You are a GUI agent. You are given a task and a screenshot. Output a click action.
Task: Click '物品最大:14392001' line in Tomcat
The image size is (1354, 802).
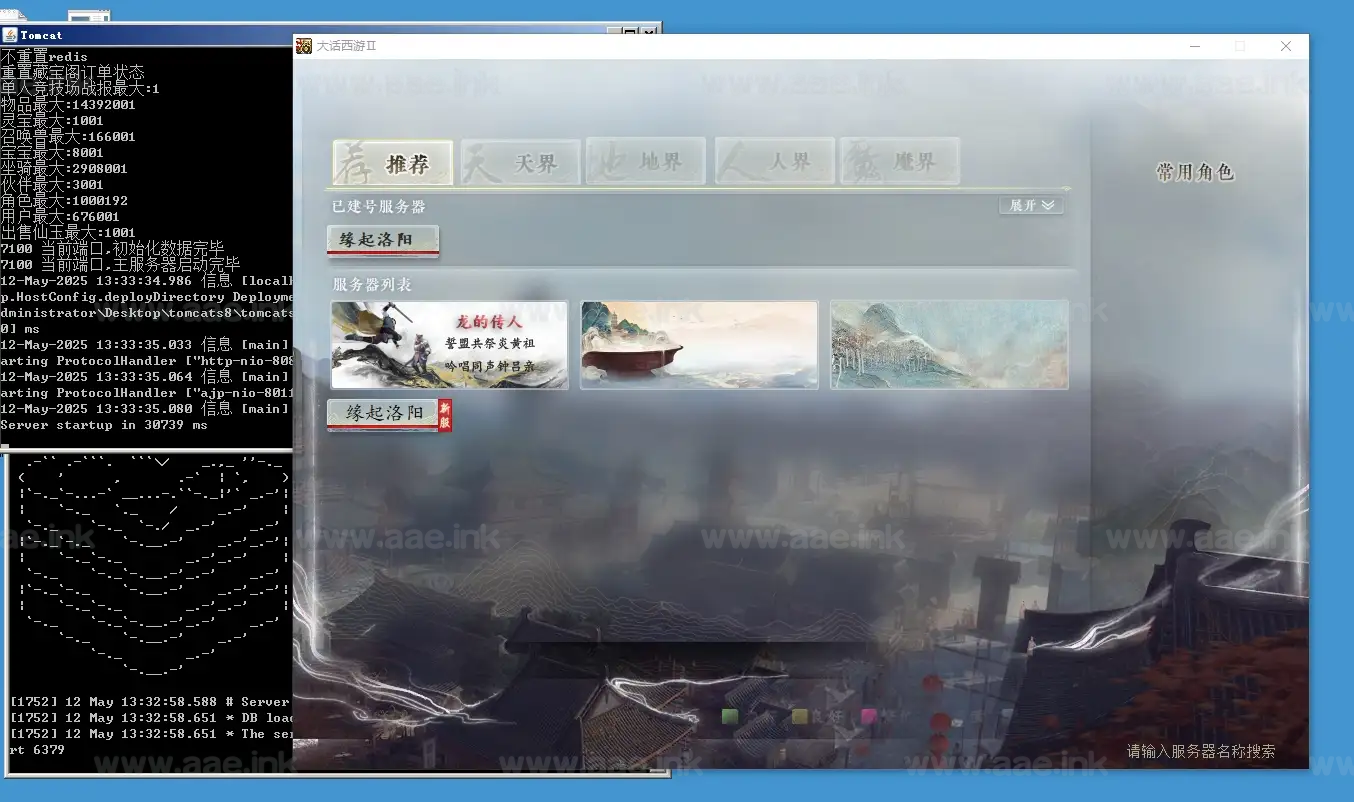click(x=68, y=104)
